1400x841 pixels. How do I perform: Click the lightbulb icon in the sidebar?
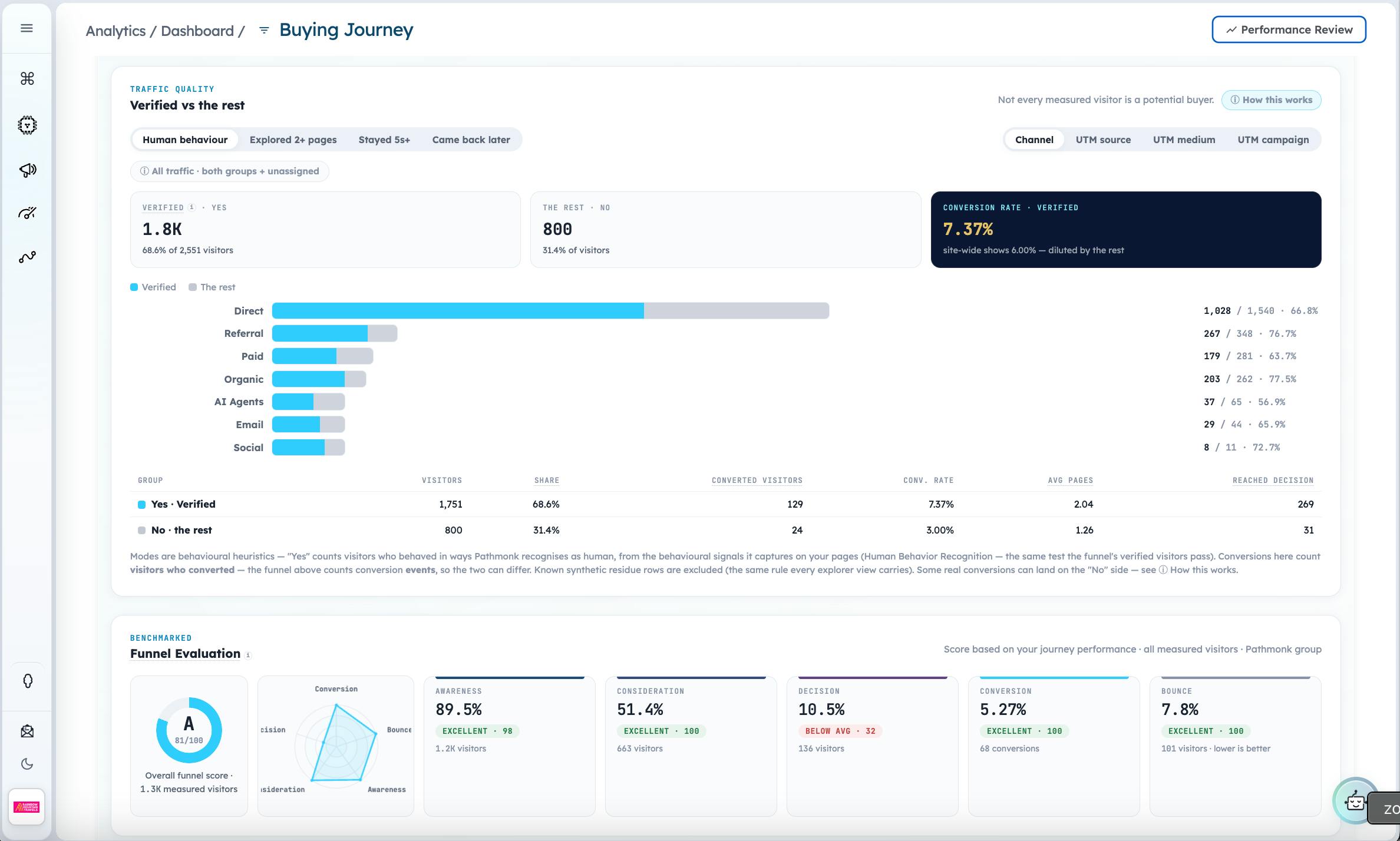click(27, 681)
